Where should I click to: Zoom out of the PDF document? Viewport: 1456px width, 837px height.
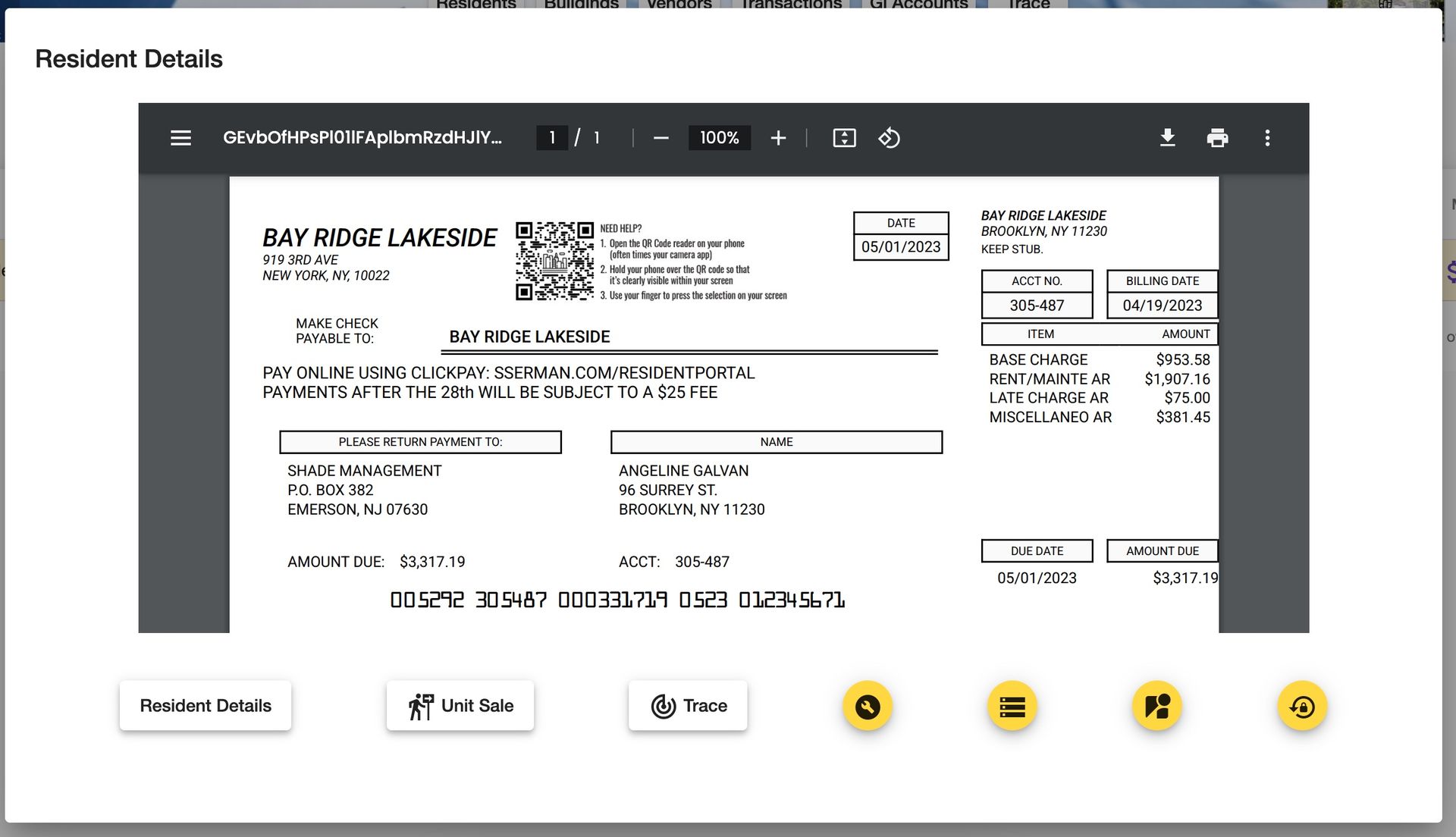click(x=661, y=137)
